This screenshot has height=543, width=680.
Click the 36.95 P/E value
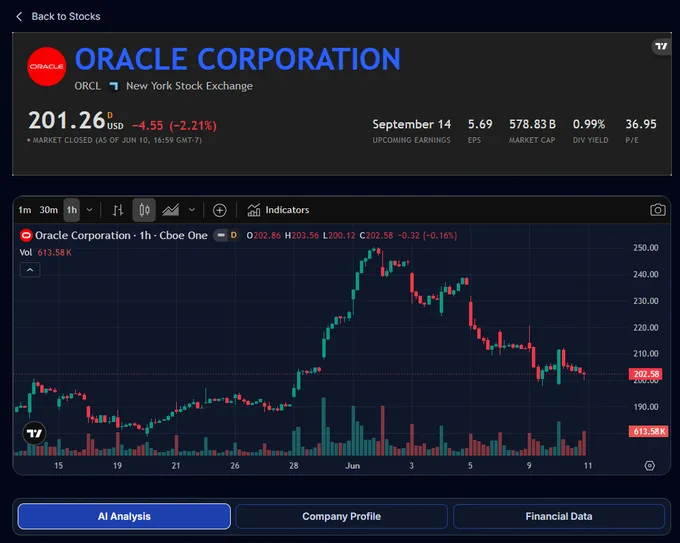[x=641, y=124]
